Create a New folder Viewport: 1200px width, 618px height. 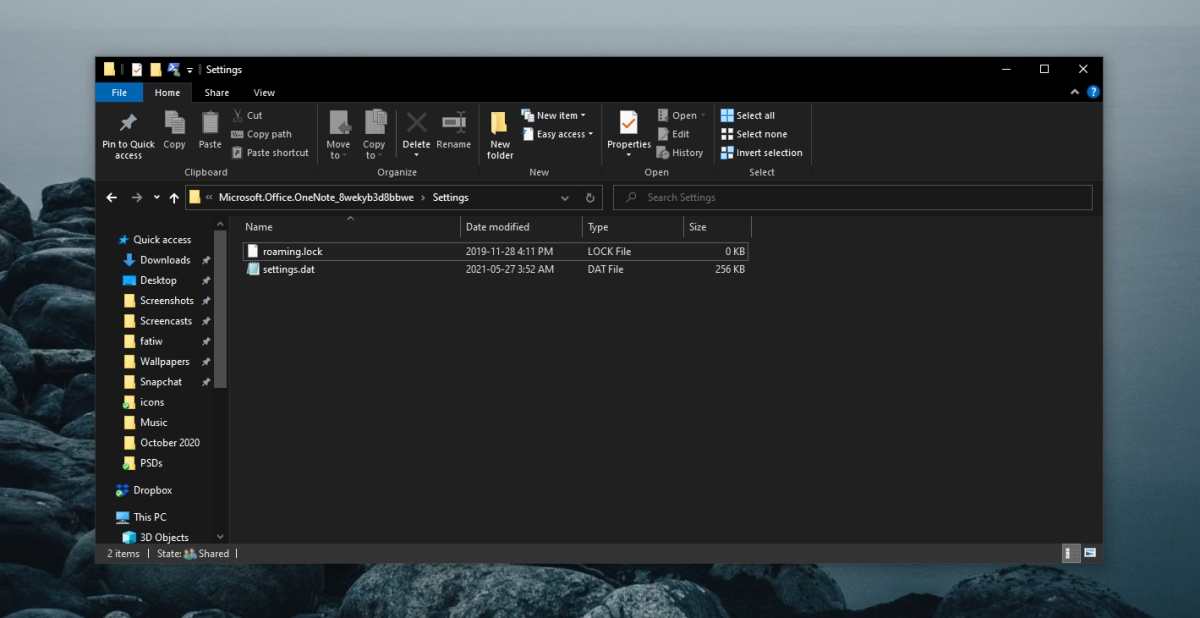tap(500, 135)
